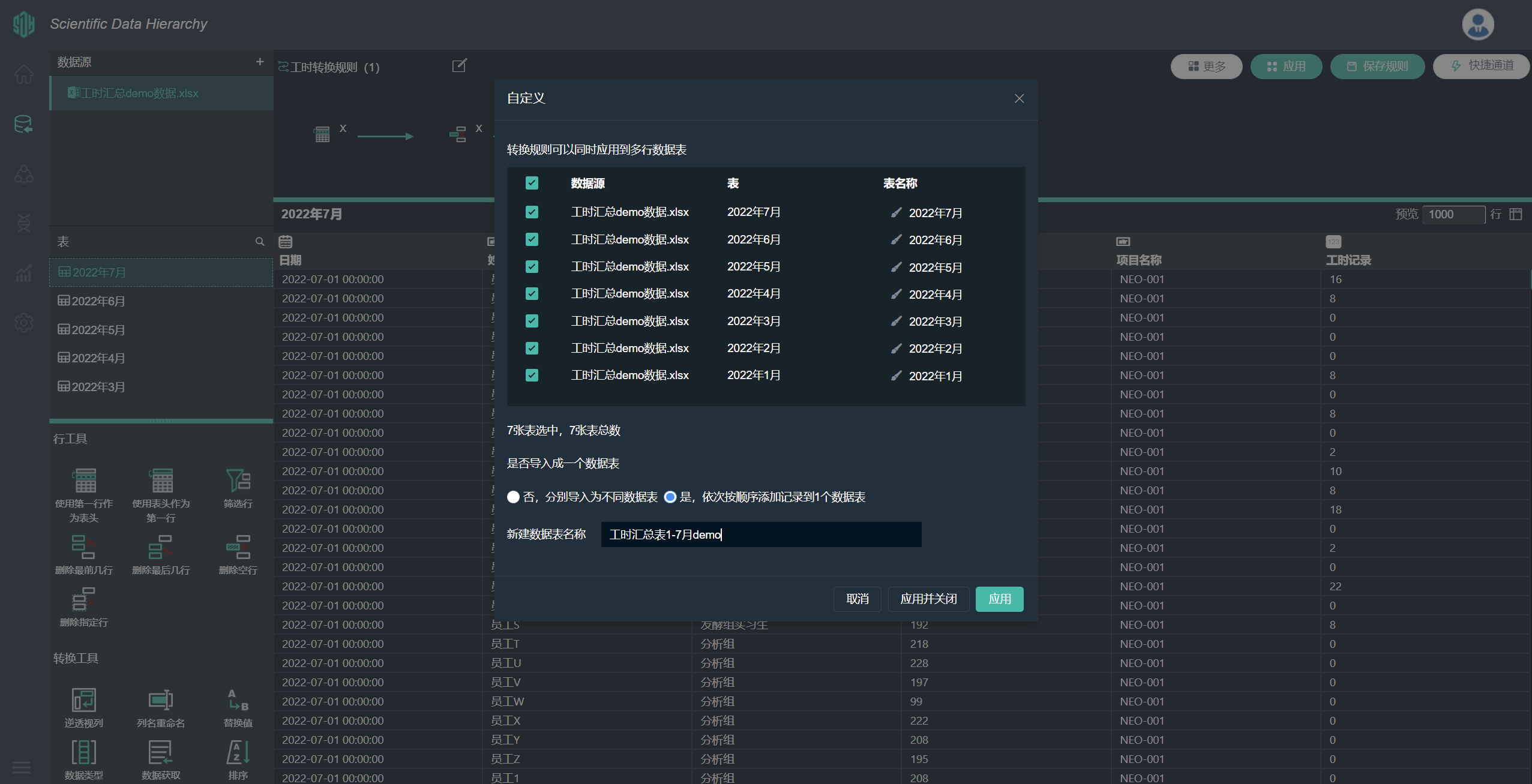Uncheck the 2022年6月 row checkbox
This screenshot has height=784, width=1532.
(532, 239)
